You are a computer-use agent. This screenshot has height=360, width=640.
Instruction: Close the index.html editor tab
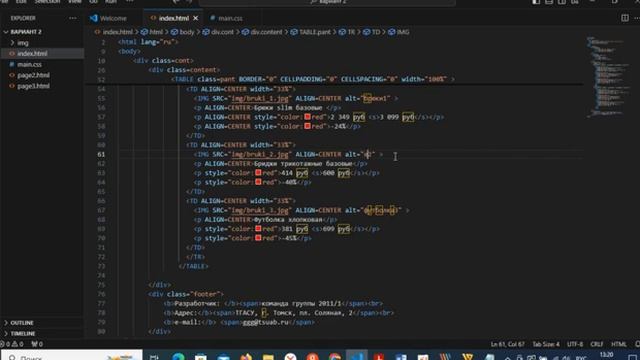point(196,18)
